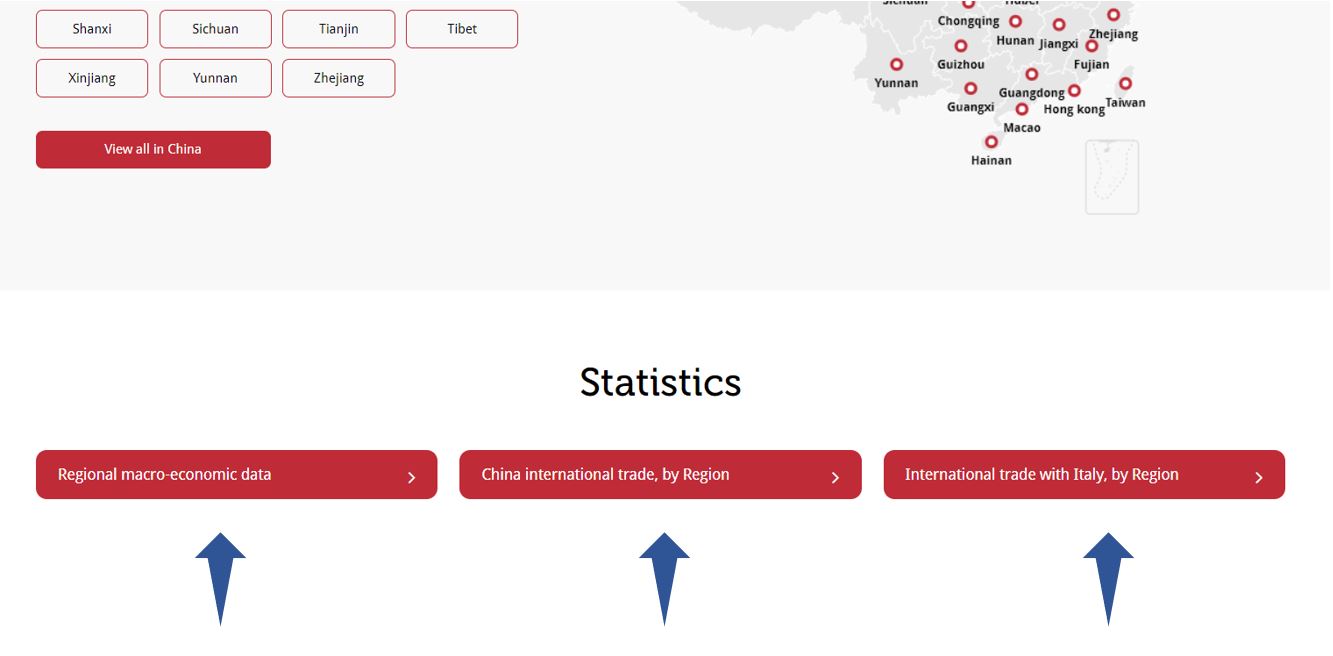This screenshot has height=656, width=1333.
Task: Click chevron on China international trade button
Action: pyautogui.click(x=835, y=478)
